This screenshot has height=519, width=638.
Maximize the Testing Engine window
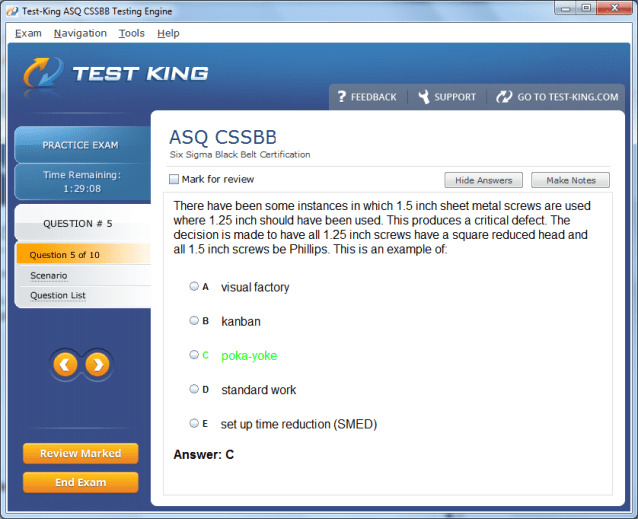pyautogui.click(x=586, y=8)
